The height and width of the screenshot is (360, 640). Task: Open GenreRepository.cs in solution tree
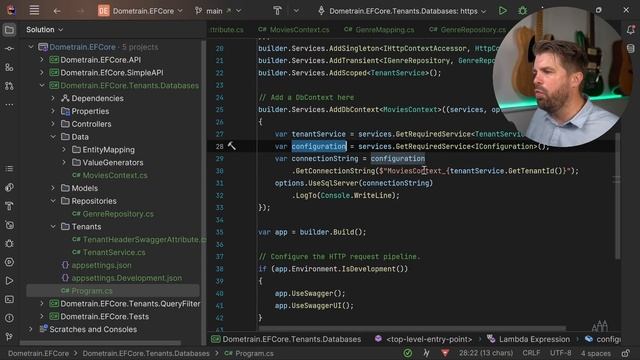118,214
